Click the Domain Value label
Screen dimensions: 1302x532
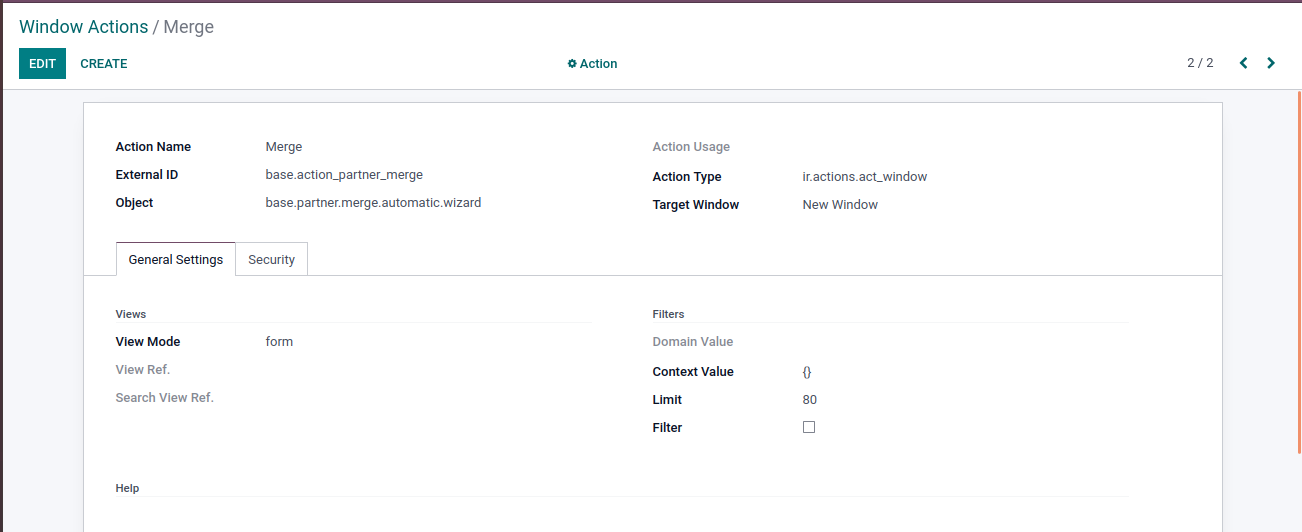[x=693, y=342]
